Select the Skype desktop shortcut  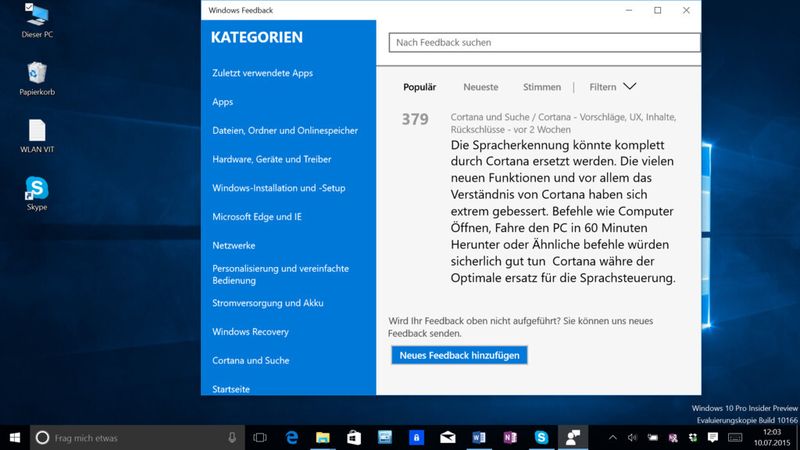click(37, 193)
